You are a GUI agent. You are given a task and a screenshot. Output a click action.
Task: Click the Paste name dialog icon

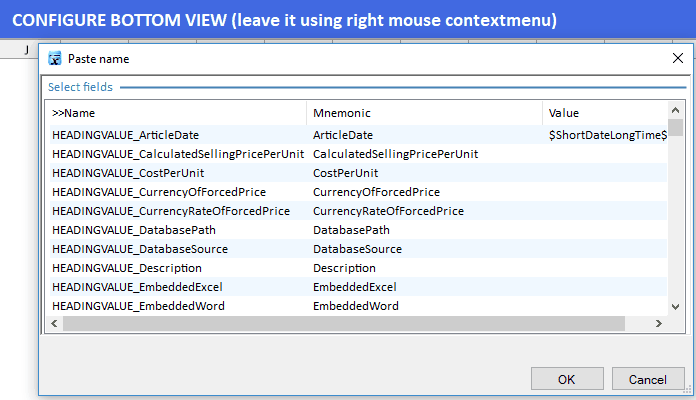coord(55,59)
